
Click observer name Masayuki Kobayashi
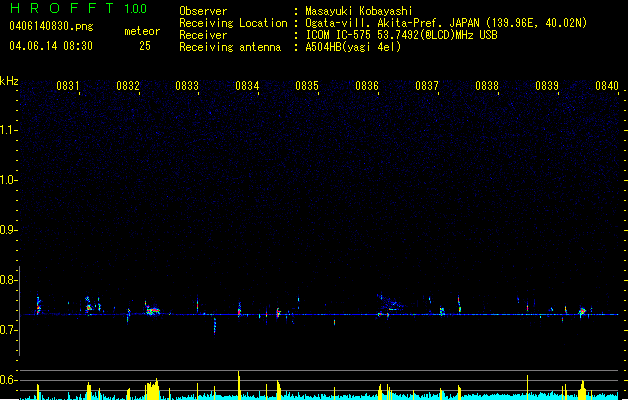tap(359, 11)
